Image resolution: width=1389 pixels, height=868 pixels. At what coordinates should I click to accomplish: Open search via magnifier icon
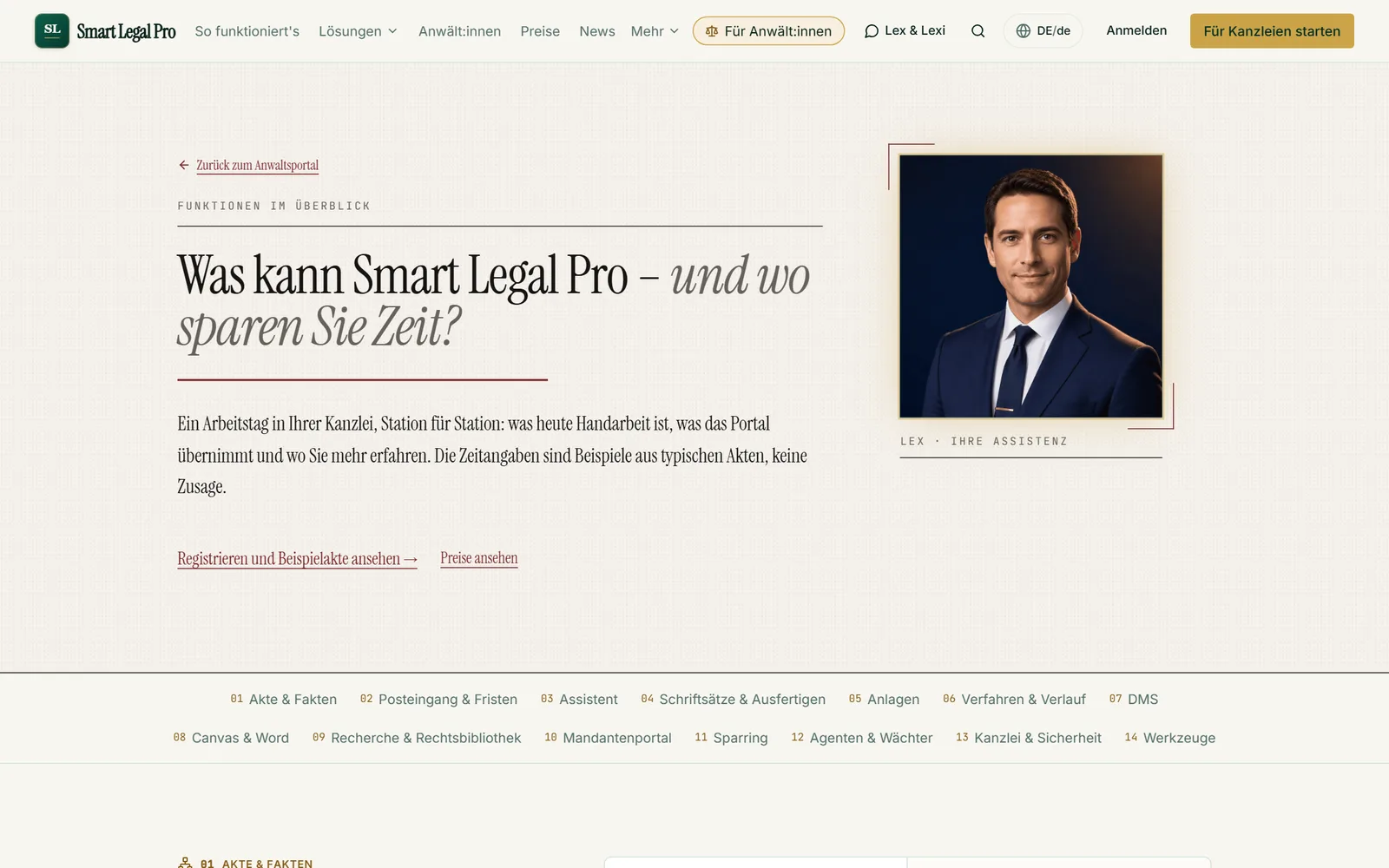pos(978,31)
